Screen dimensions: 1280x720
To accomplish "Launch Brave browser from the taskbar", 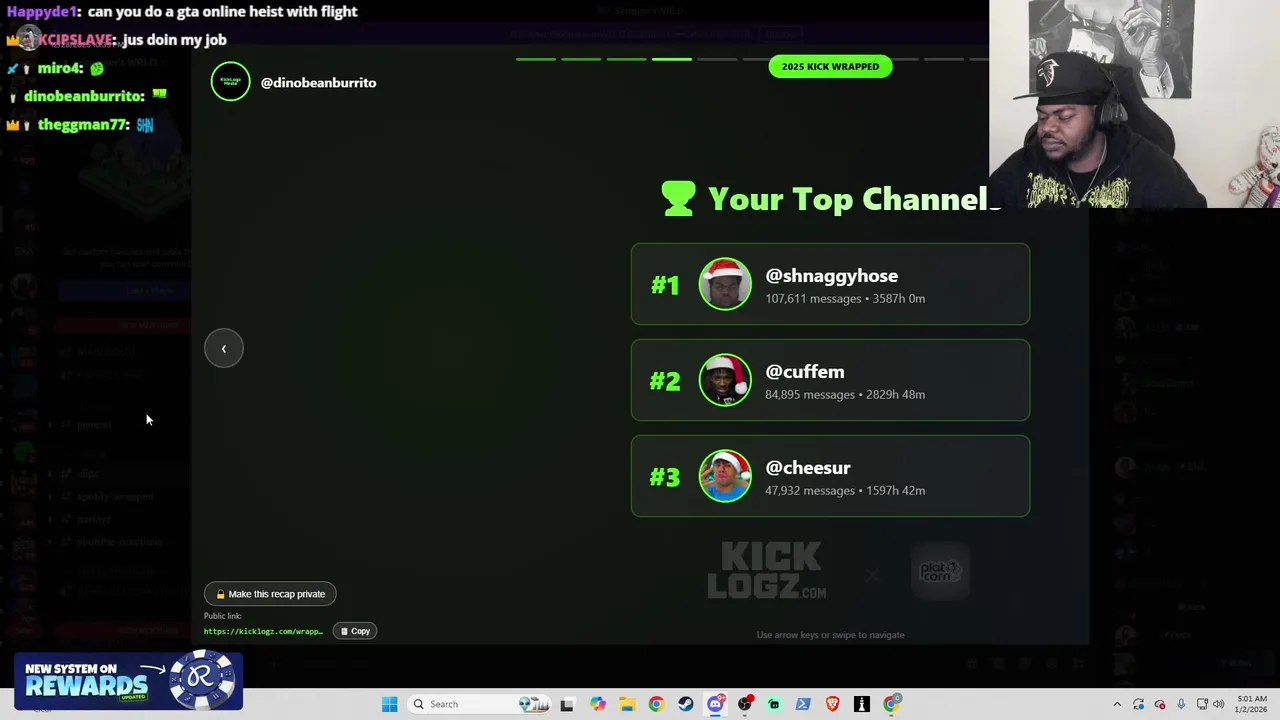I will tap(832, 704).
